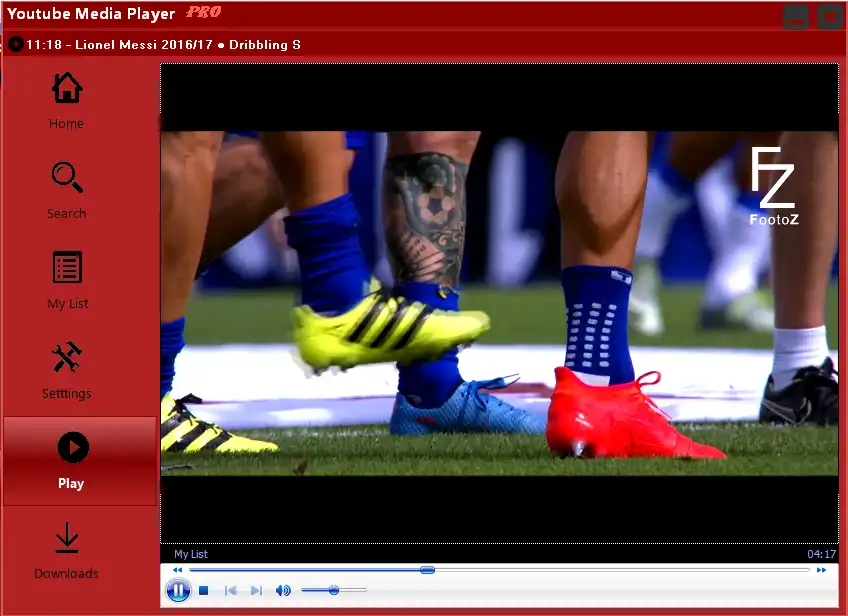Open Settings with the tools icon
848x616 pixels.
coord(67,370)
